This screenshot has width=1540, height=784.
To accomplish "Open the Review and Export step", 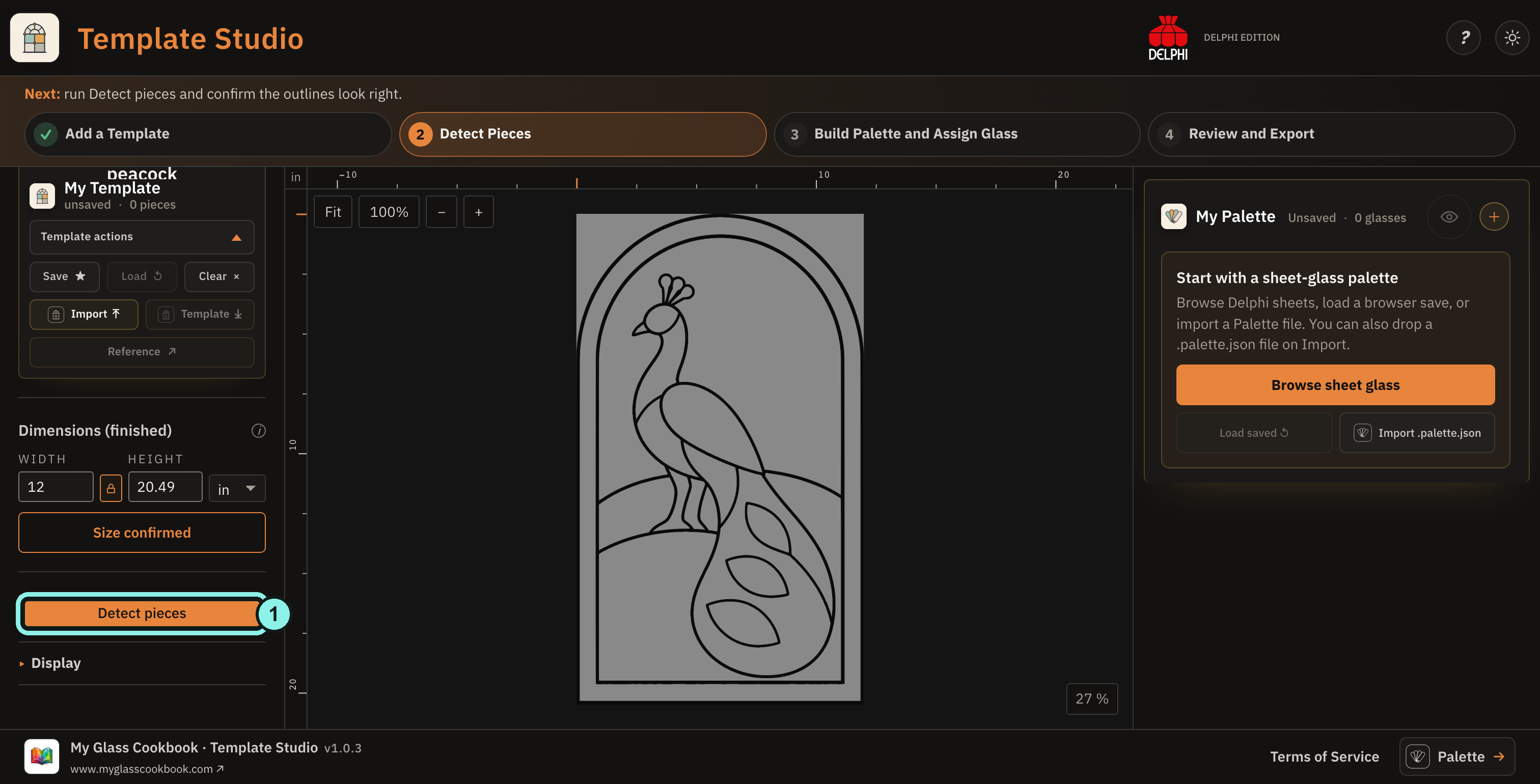I will (1331, 134).
